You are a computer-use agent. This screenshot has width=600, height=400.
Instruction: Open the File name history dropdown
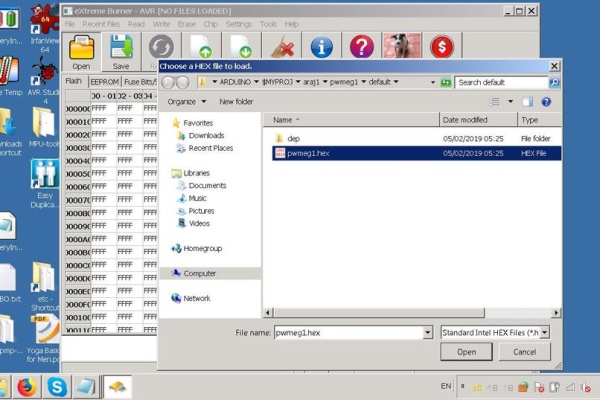point(428,332)
